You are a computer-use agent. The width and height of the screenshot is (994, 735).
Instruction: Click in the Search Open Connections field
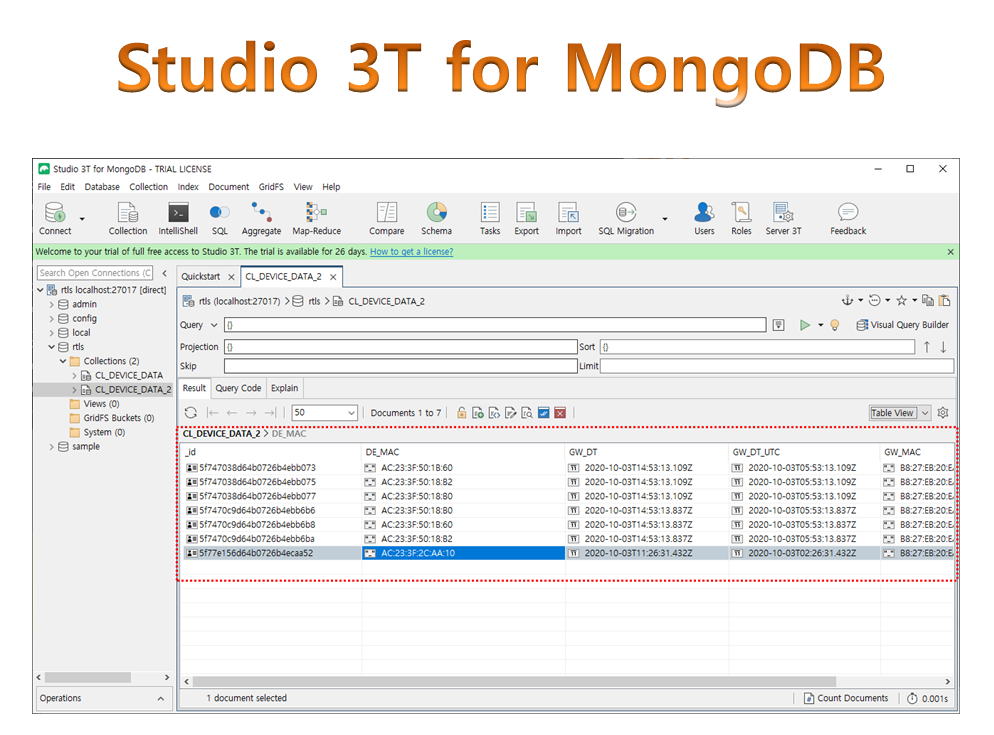click(95, 273)
